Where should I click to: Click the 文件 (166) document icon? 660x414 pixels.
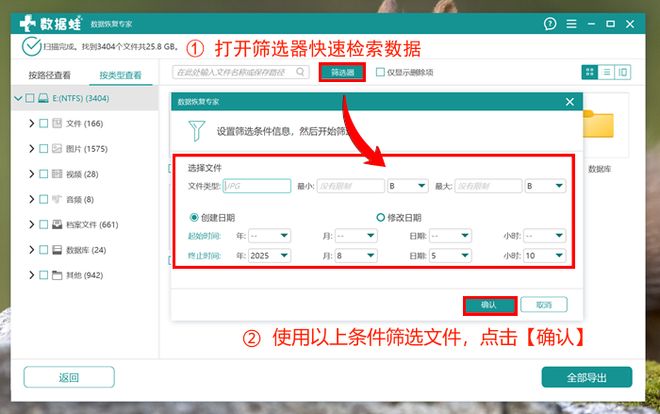[x=57, y=123]
